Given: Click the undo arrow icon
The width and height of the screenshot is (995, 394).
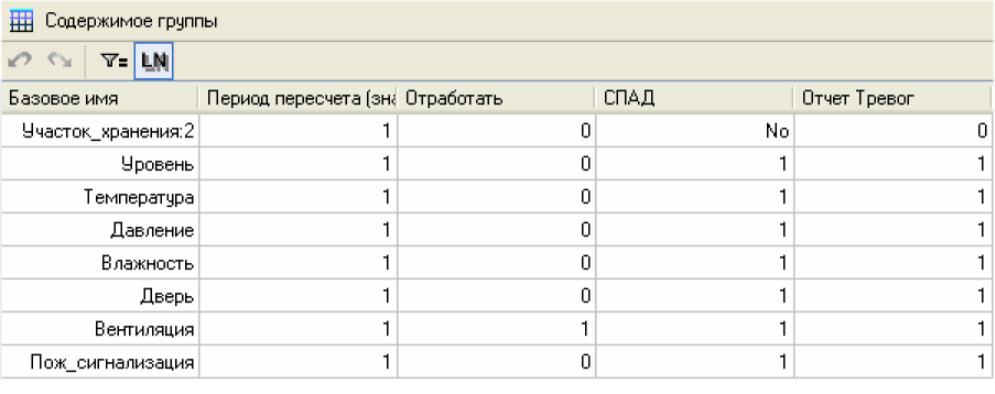Looking at the screenshot, I should click(20, 61).
